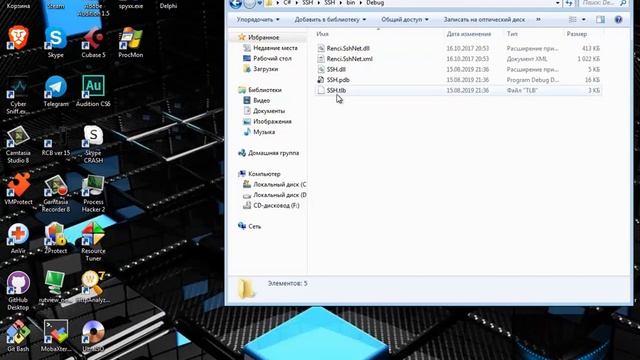
Task: Select the Camtasia Recorder 8 shortcut
Action: point(56,193)
